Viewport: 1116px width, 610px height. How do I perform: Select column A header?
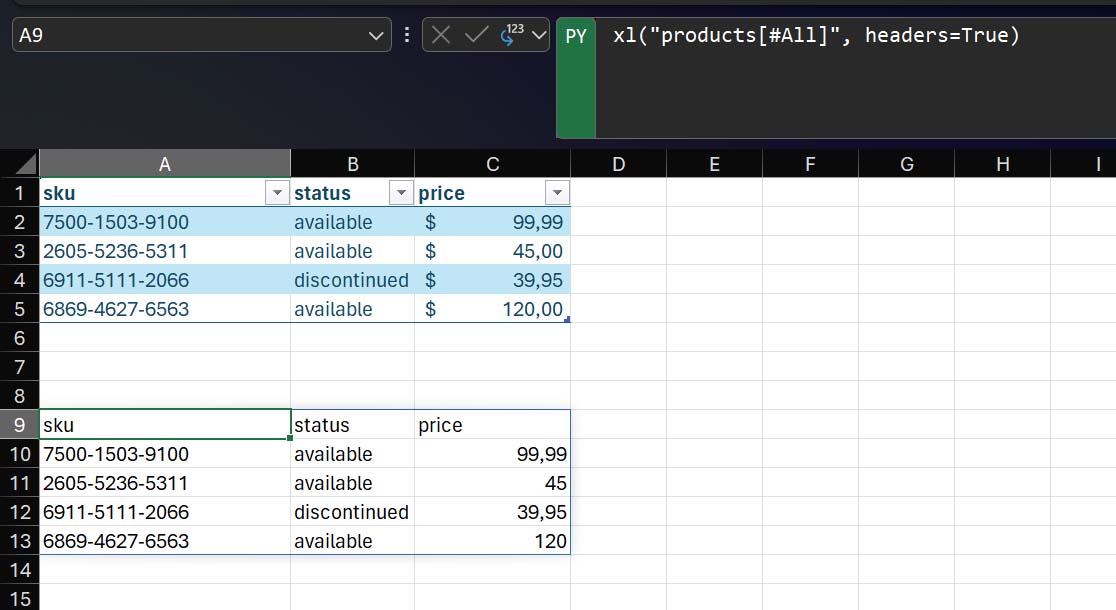coord(165,164)
